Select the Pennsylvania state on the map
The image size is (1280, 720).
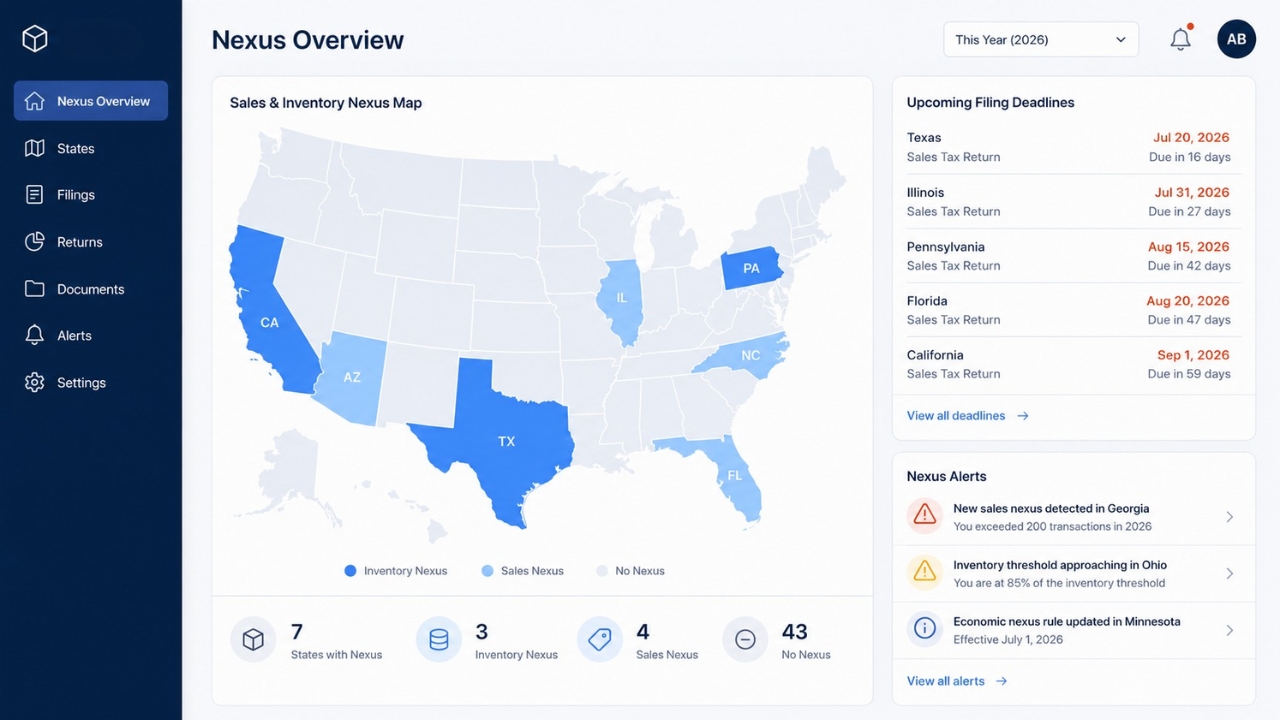tap(752, 268)
